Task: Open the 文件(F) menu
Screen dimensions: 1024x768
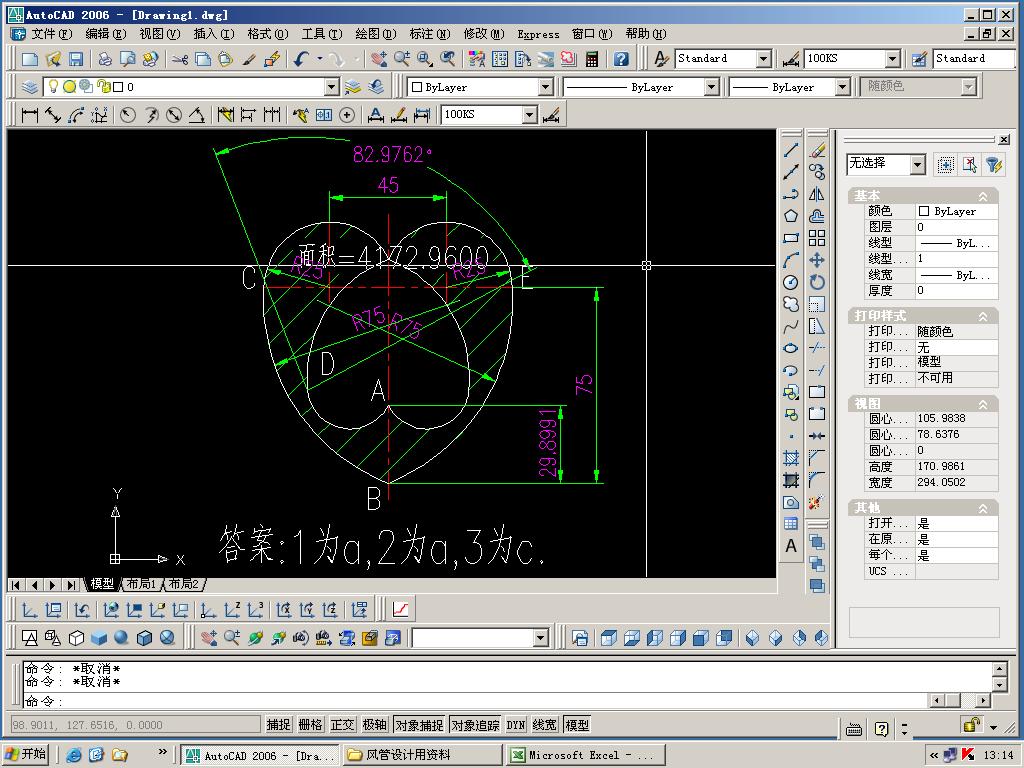Action: [52, 34]
